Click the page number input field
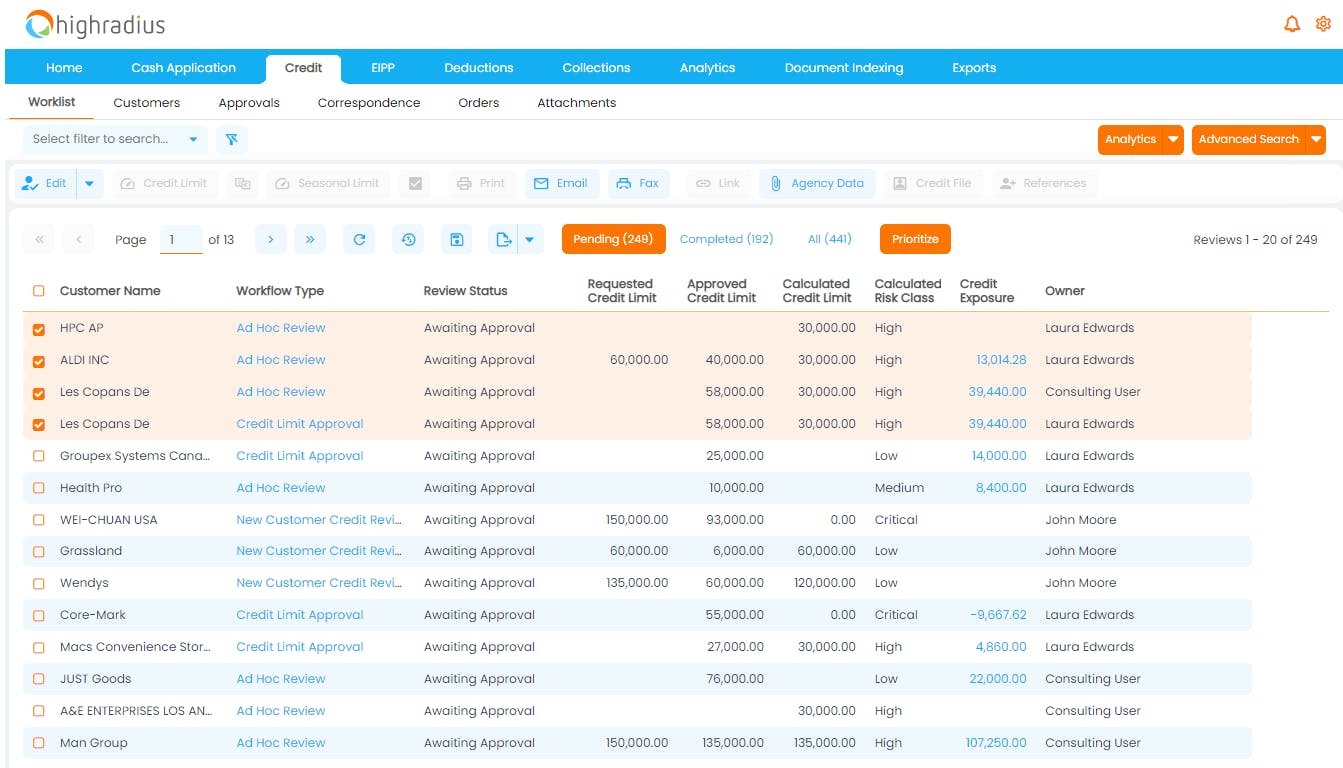 pos(181,240)
